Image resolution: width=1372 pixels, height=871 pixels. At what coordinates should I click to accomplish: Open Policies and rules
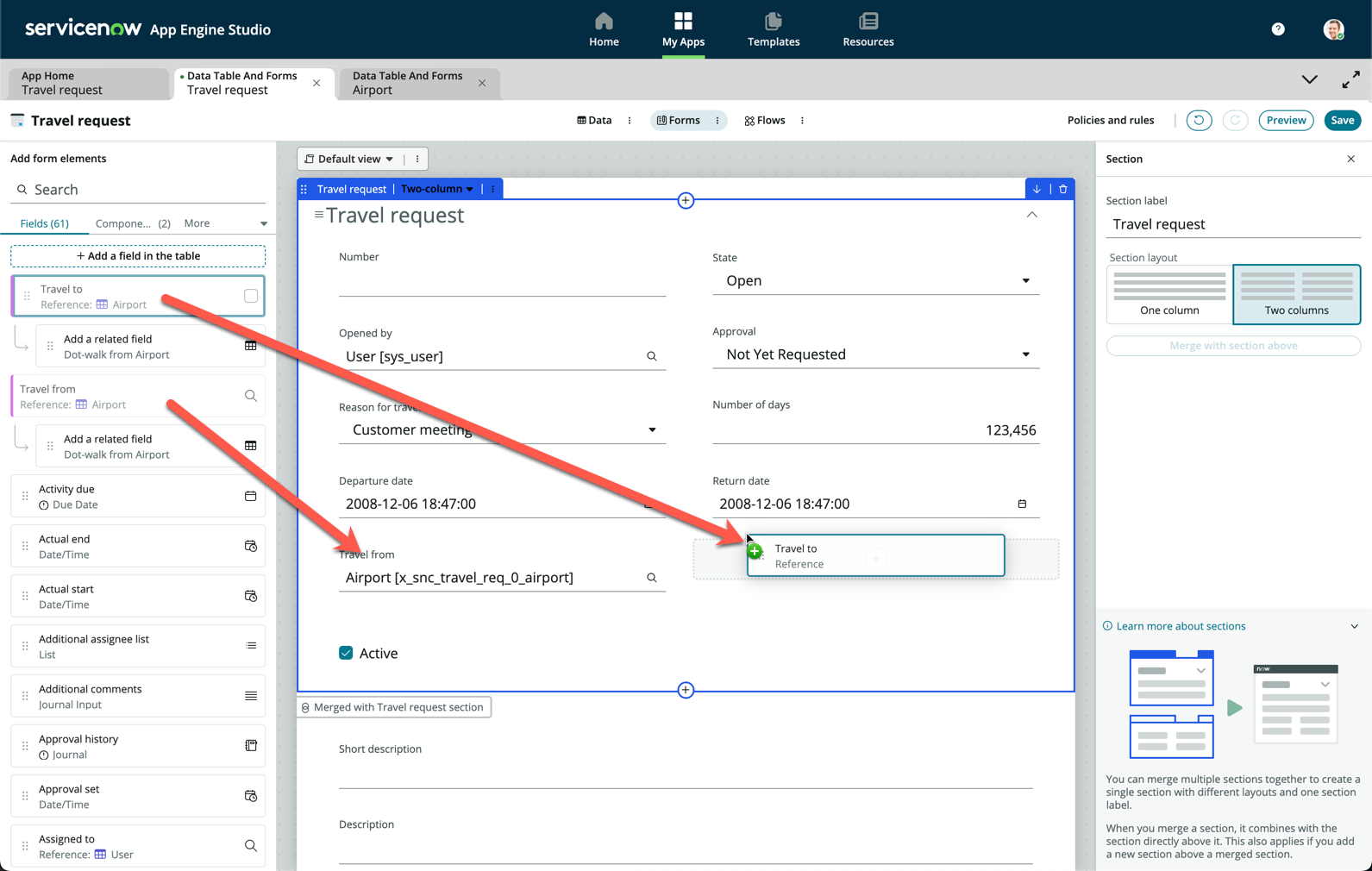tap(1110, 121)
